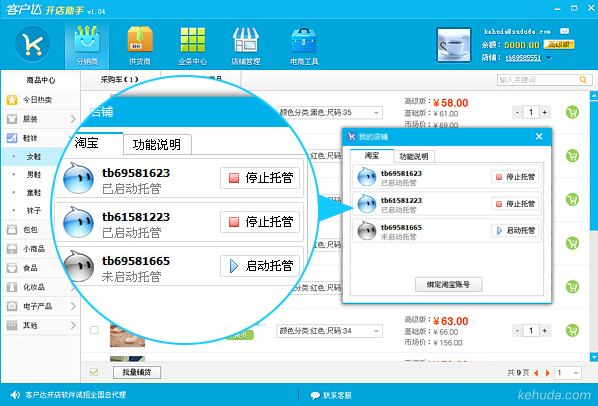Click the mail envelope icon near account
598x406 pixels.
coord(564,31)
